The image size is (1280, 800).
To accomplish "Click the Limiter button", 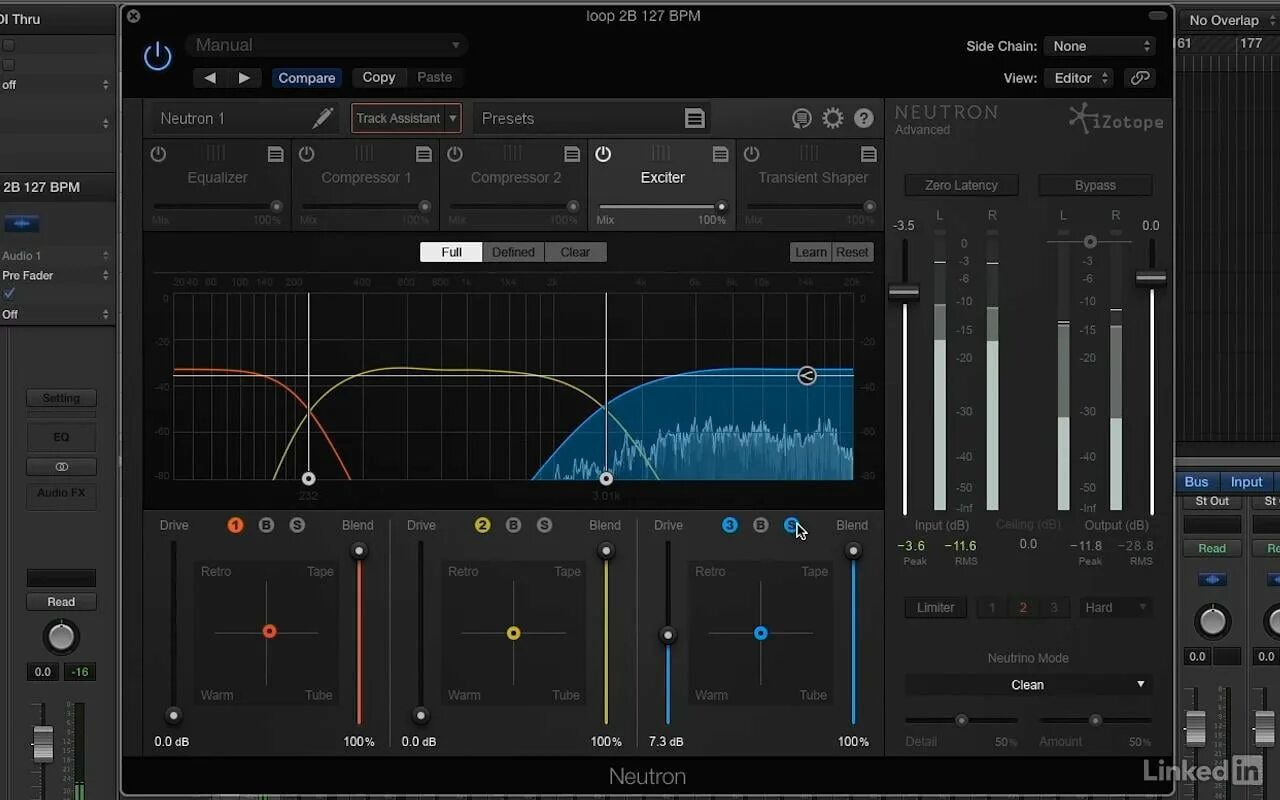I will pos(936,607).
